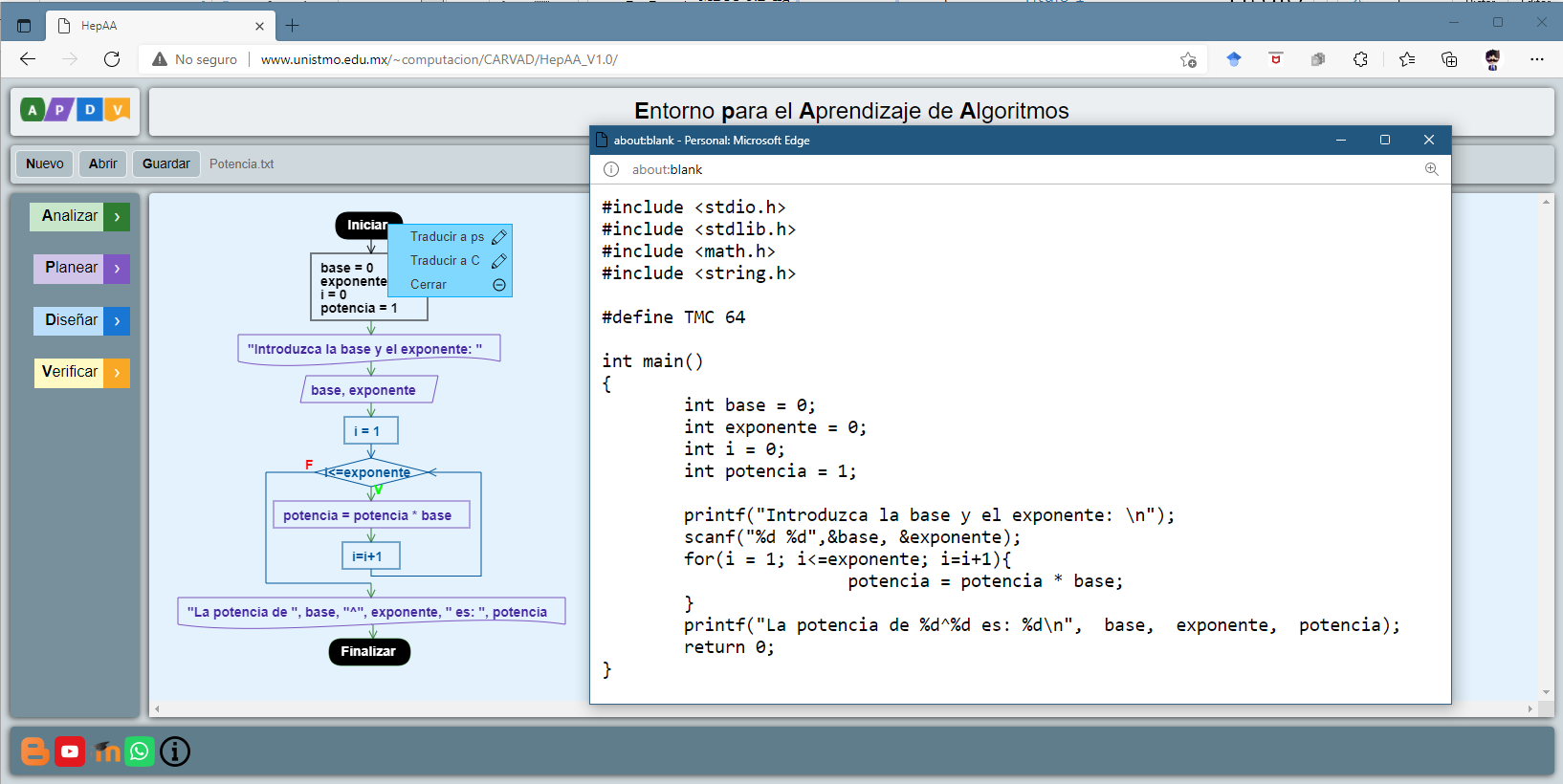Click pencil icon next to Traducir a C
Screen dimensions: 1563x784
pyautogui.click(x=498, y=261)
